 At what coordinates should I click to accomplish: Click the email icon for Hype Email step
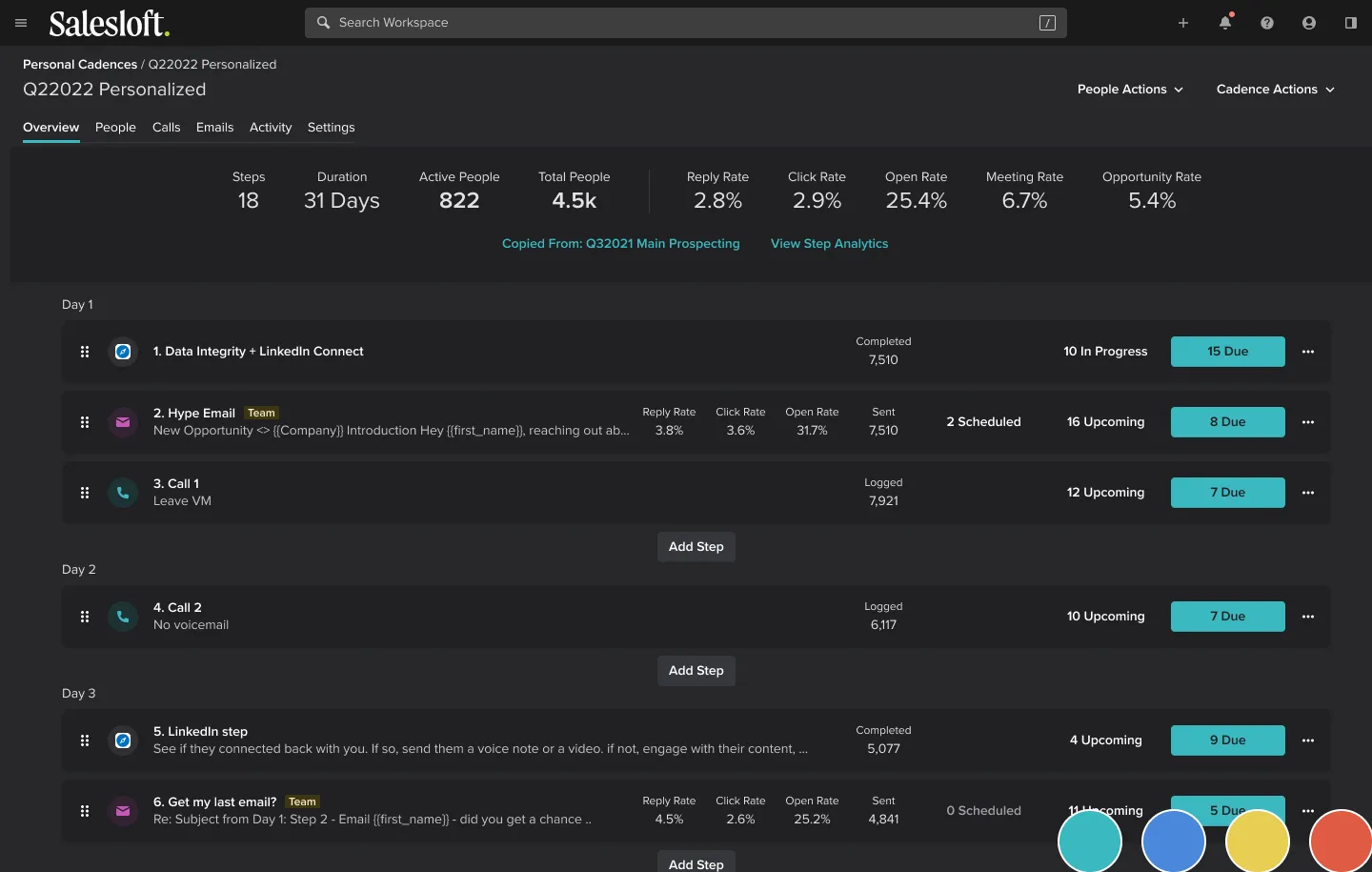tap(123, 422)
